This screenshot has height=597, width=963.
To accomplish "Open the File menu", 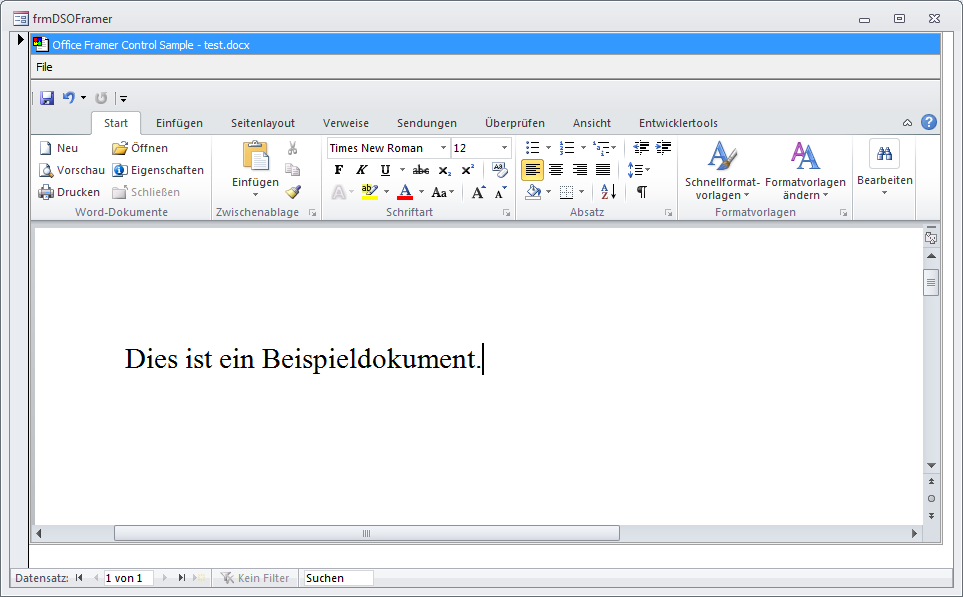I will pos(44,67).
